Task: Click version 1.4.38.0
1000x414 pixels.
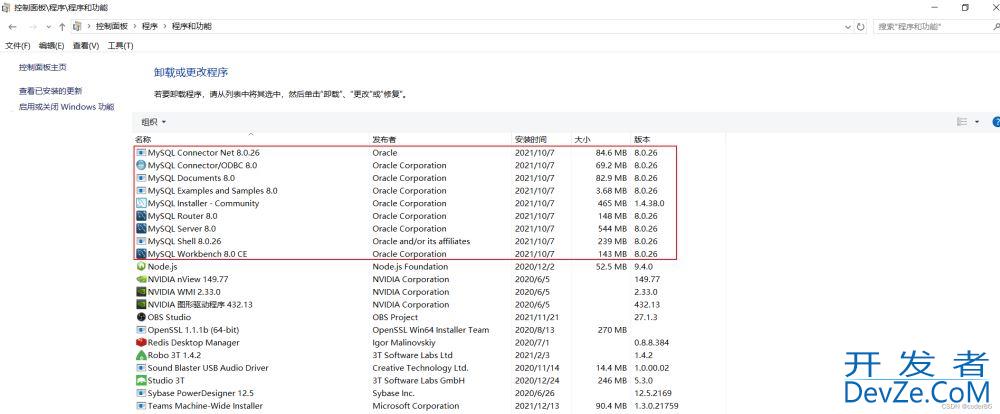Action: [x=649, y=203]
